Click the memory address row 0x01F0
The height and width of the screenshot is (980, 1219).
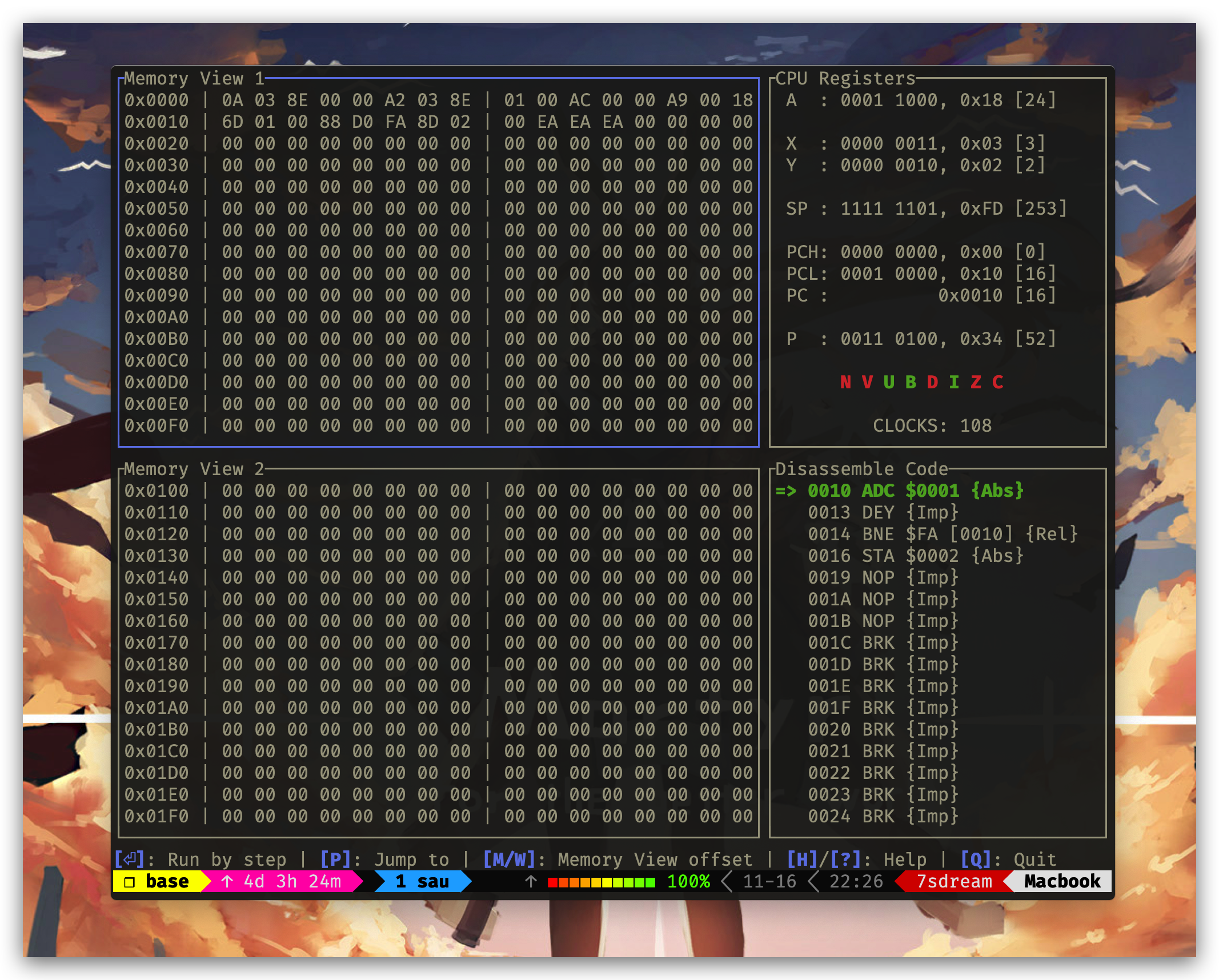coord(439,816)
